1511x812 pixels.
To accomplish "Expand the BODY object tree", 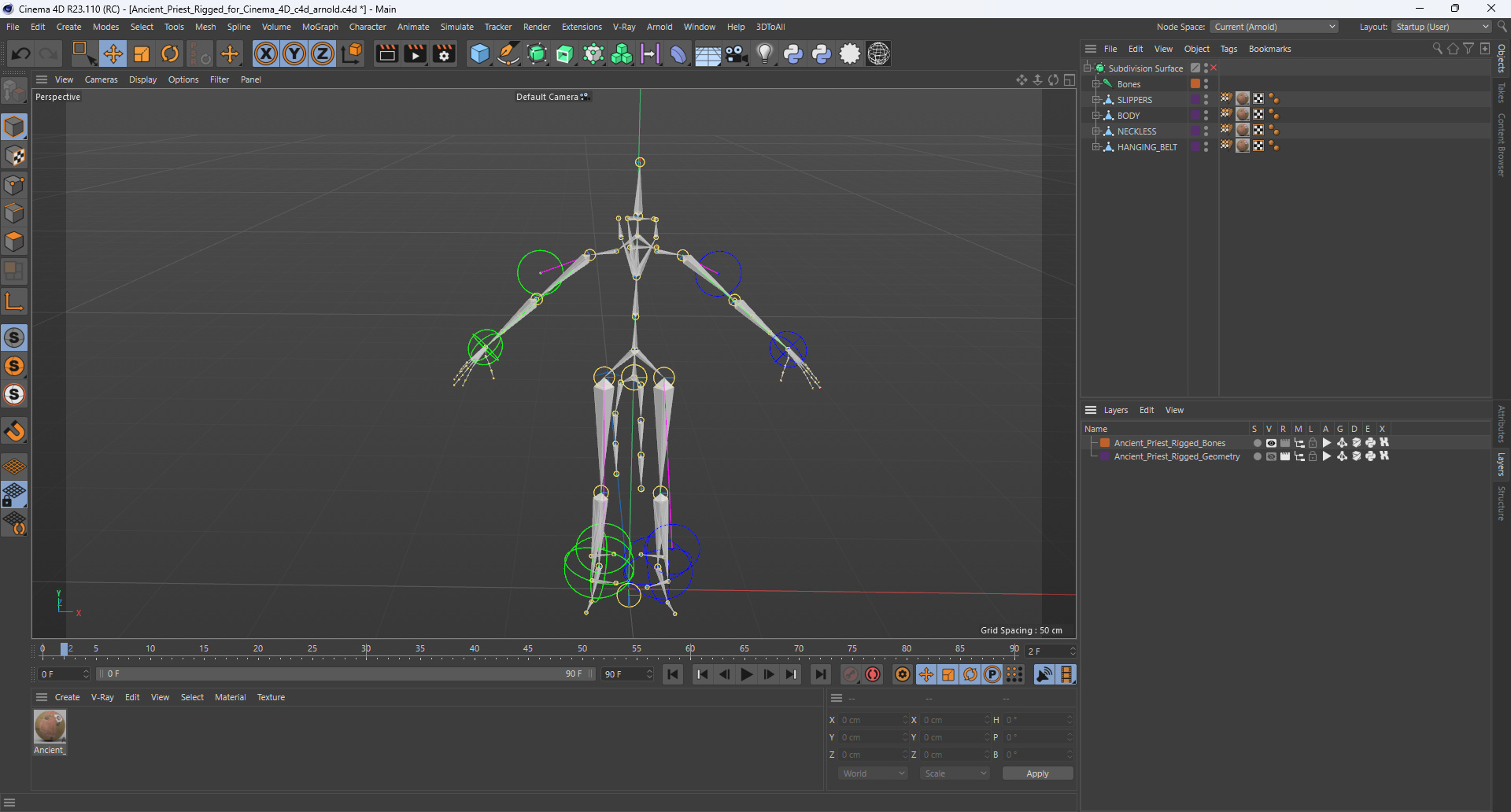I will click(x=1095, y=116).
